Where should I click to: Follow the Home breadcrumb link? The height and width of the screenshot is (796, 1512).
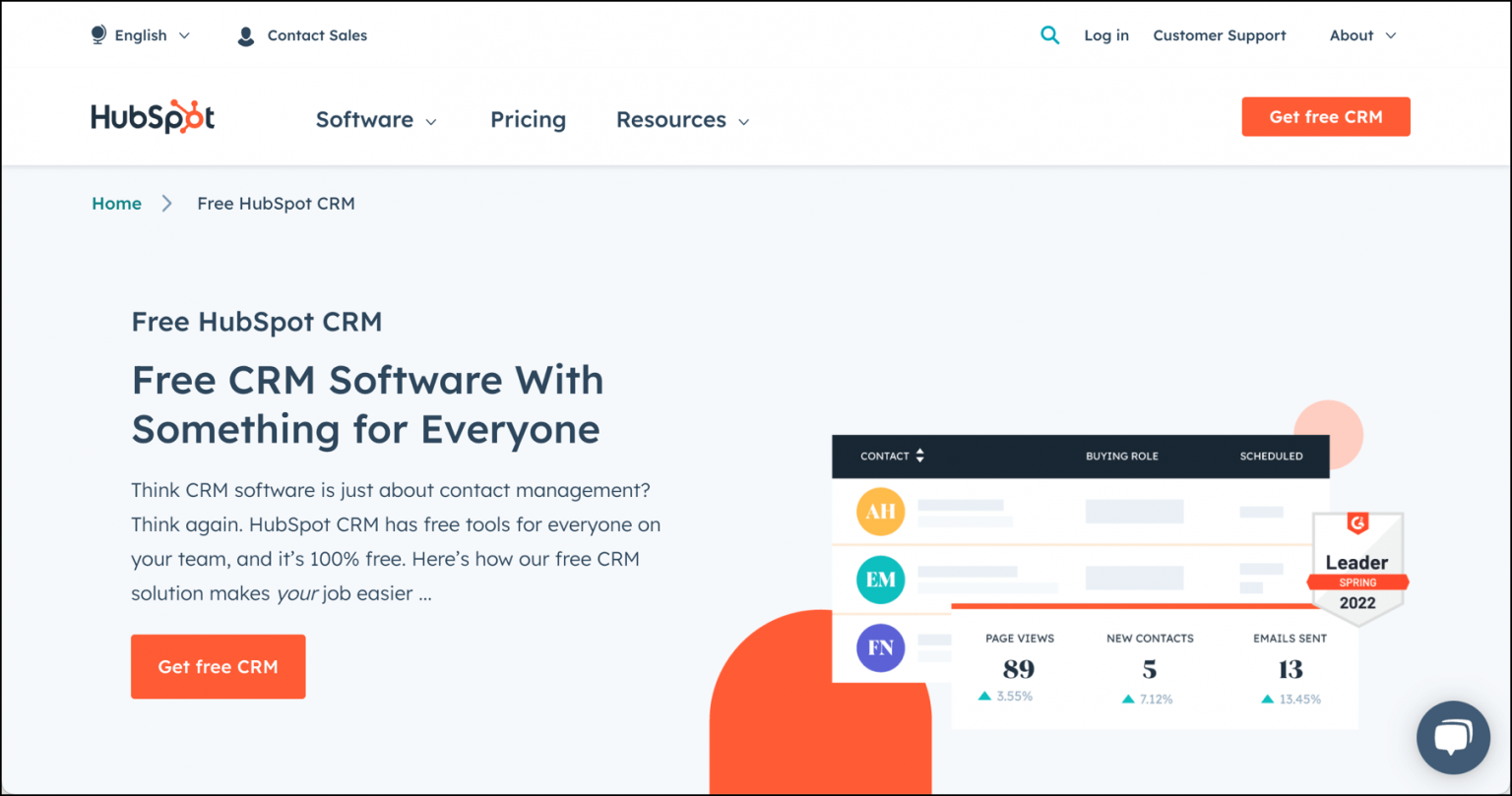point(116,203)
